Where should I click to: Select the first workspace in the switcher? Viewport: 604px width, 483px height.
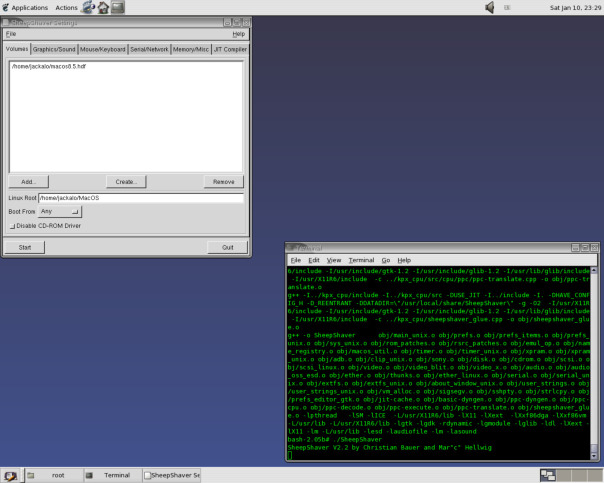coord(548,475)
